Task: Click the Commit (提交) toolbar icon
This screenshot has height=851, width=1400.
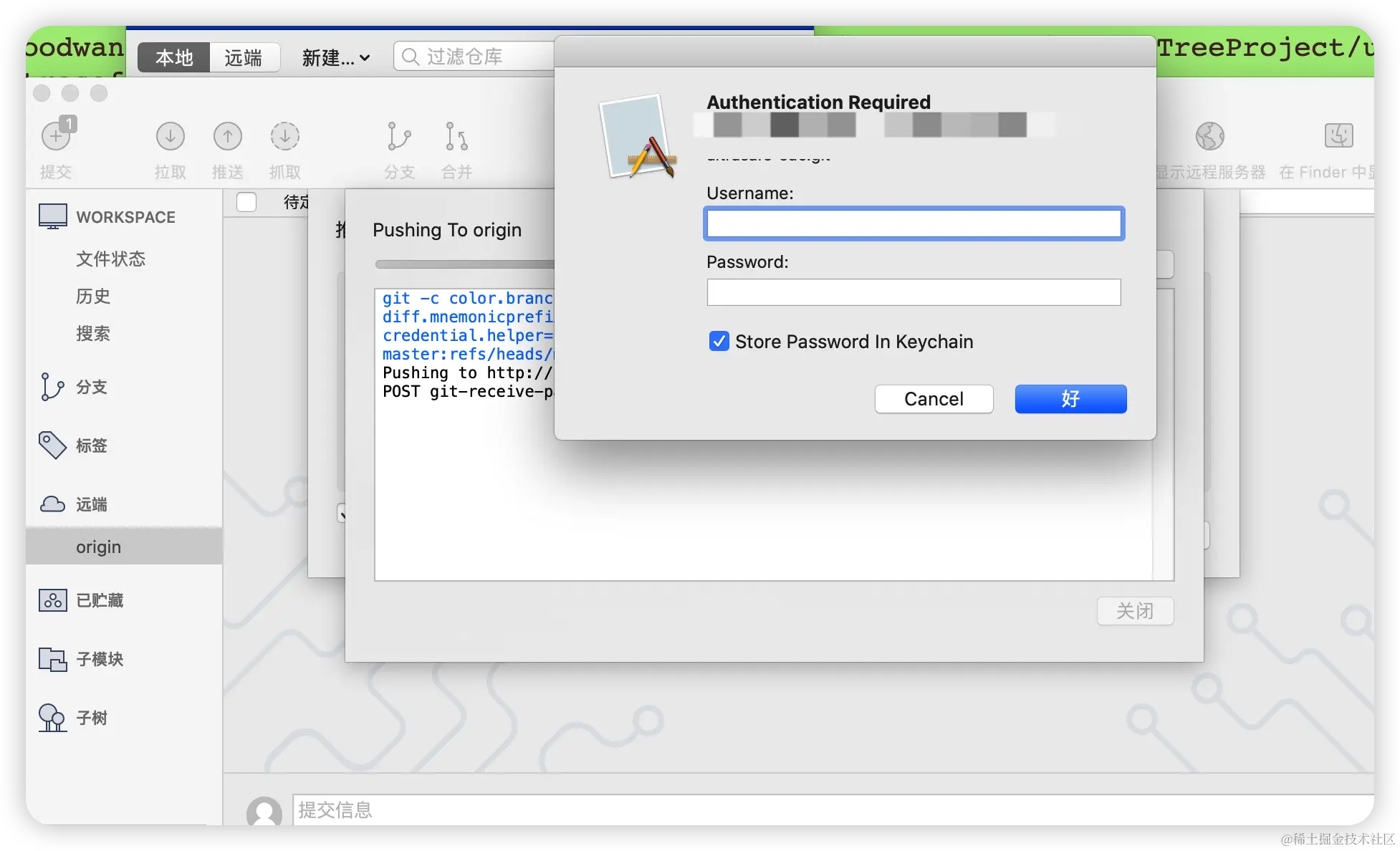Action: 56,137
